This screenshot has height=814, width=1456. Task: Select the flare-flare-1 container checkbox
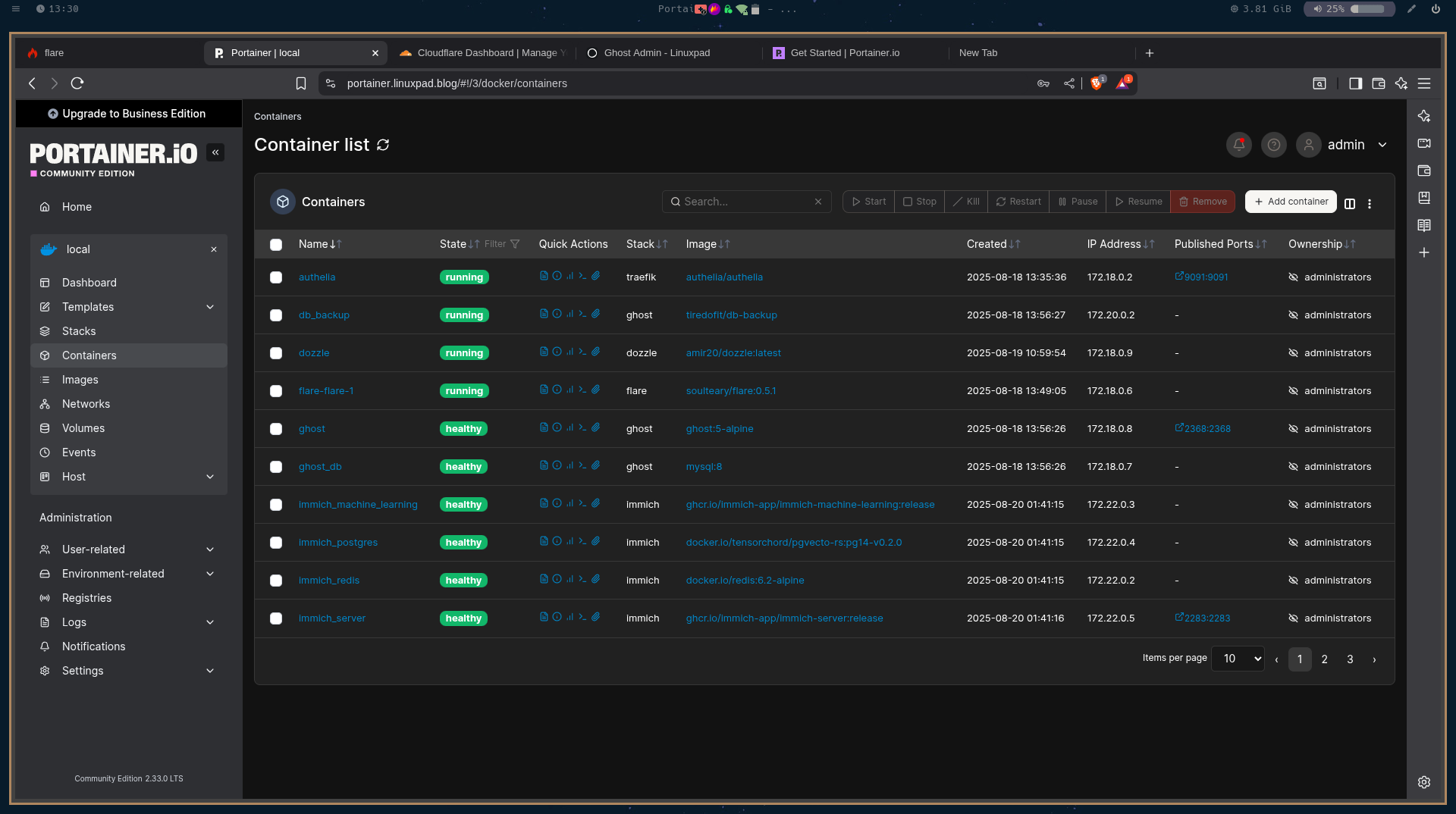tap(276, 391)
